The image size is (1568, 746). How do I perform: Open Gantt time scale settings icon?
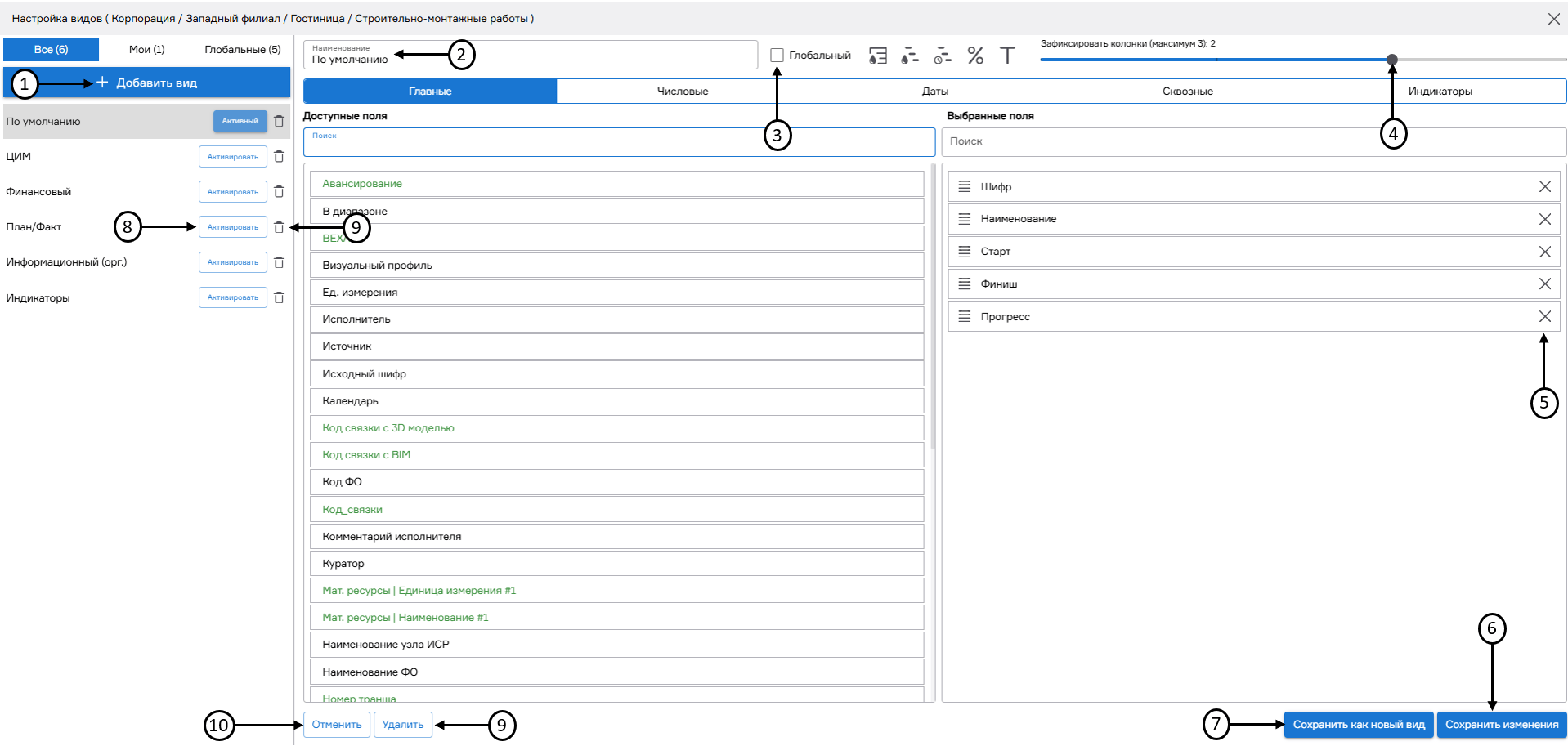[943, 56]
